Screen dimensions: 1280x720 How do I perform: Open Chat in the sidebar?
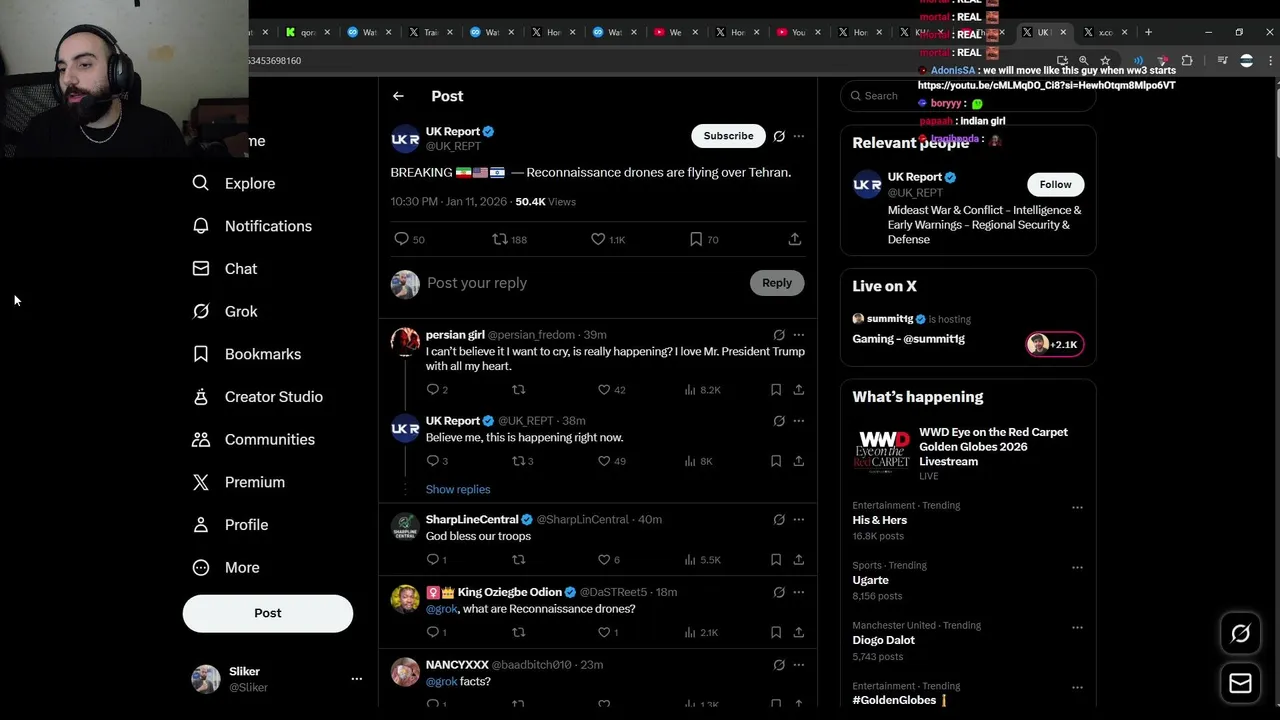[225, 269]
